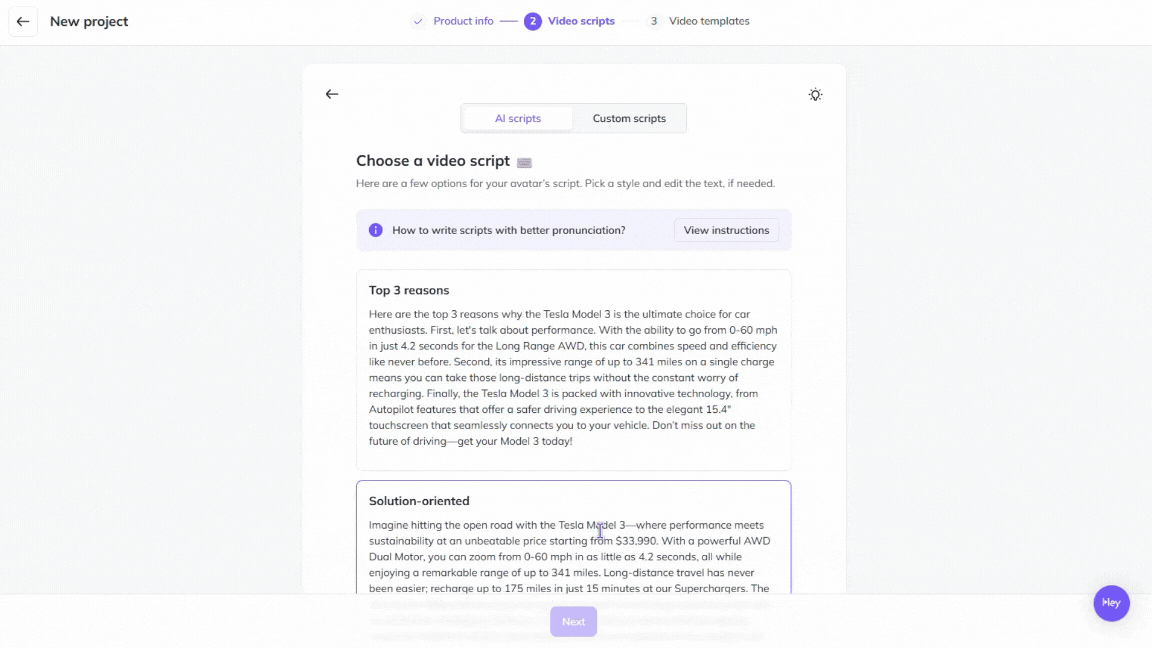Edit the Solution-oriented script text
The width and height of the screenshot is (1152, 648).
573,557
